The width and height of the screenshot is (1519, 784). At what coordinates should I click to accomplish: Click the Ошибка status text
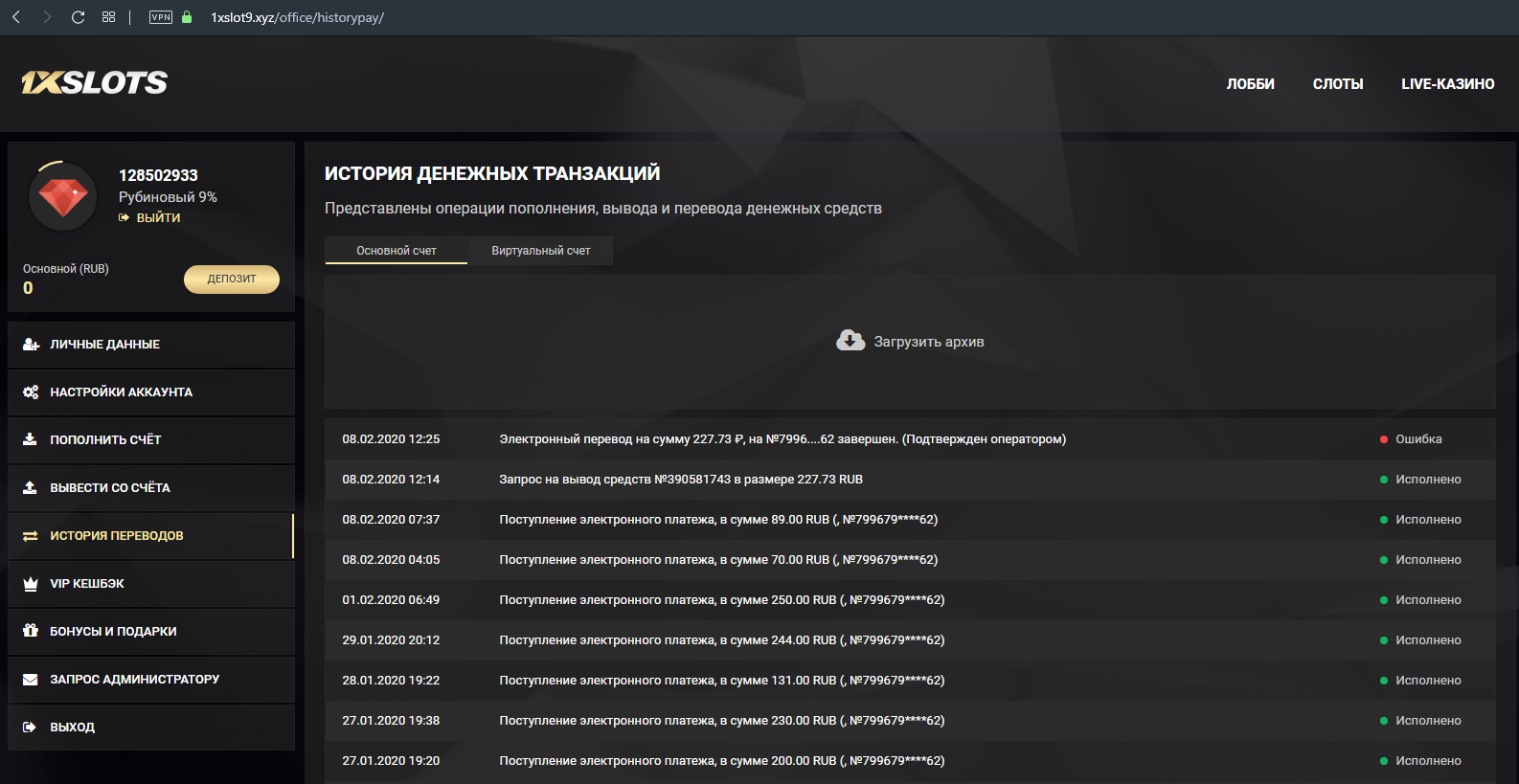click(1418, 439)
